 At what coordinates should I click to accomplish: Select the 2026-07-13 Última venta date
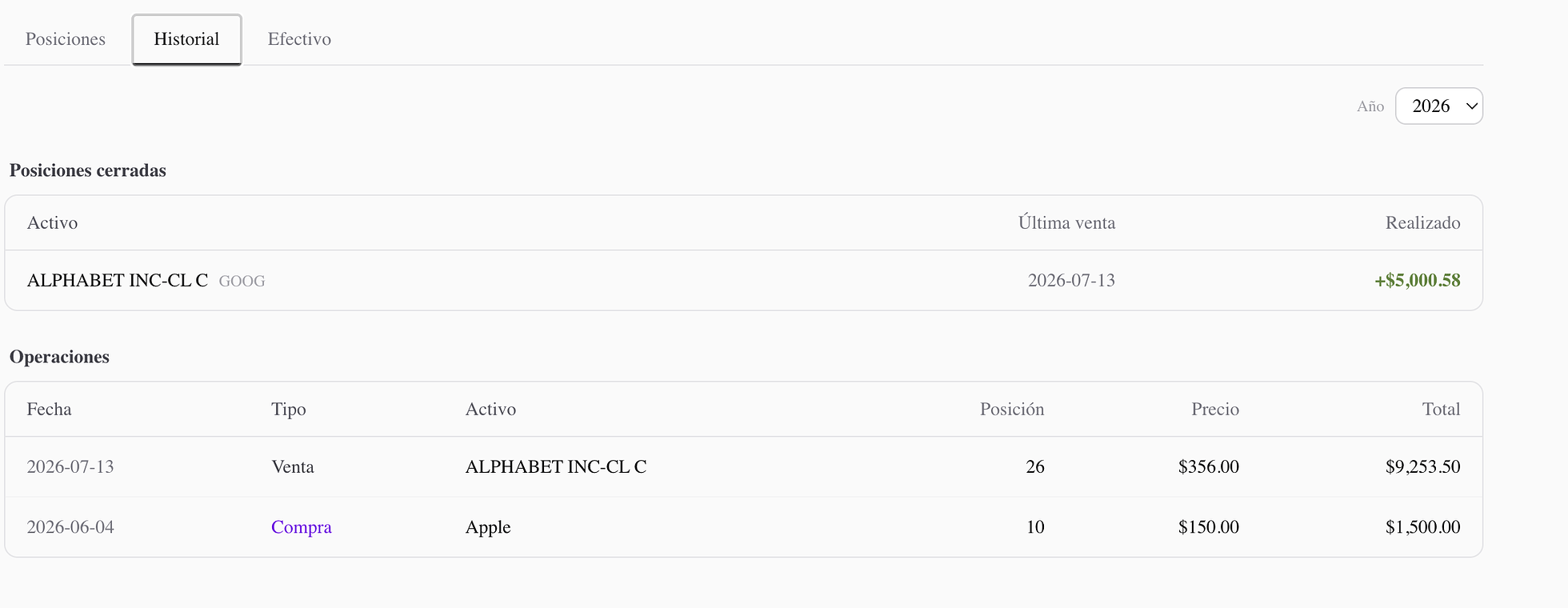point(1071,280)
